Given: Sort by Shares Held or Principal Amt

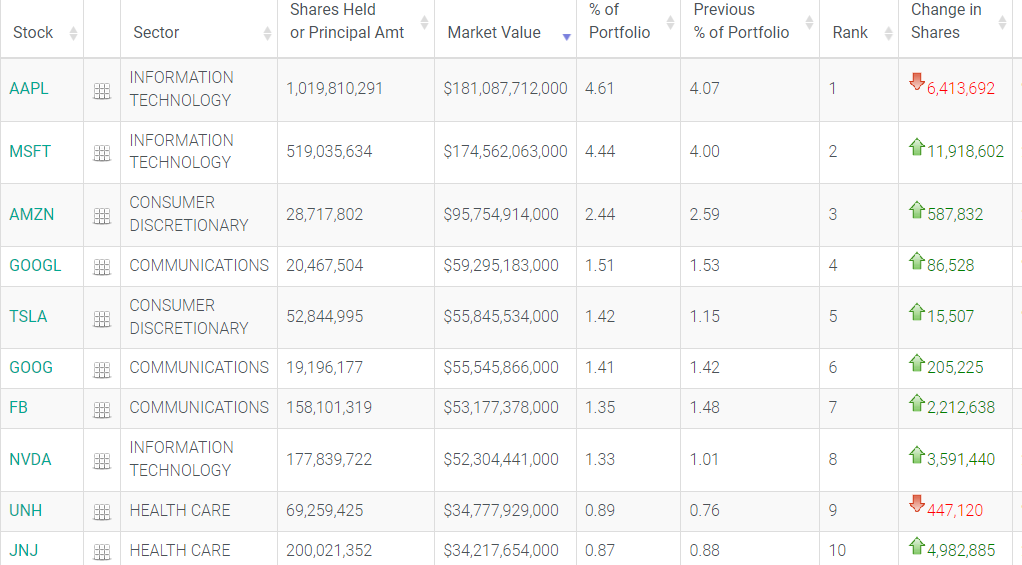Looking at the screenshot, I should click(347, 22).
